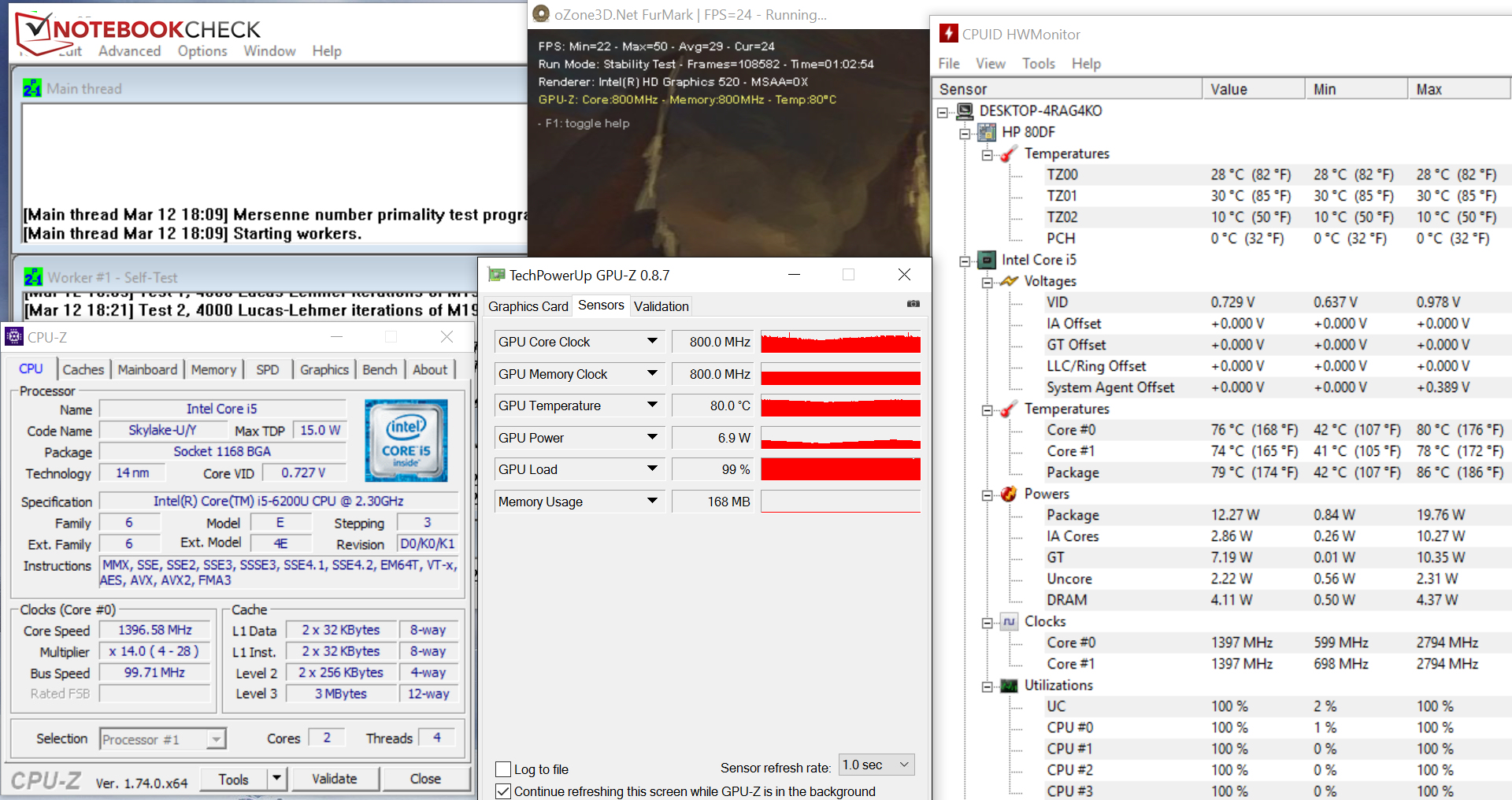The image size is (1512, 800).
Task: Click the Prime95 Worker #1 window icon
Action: pos(33,277)
